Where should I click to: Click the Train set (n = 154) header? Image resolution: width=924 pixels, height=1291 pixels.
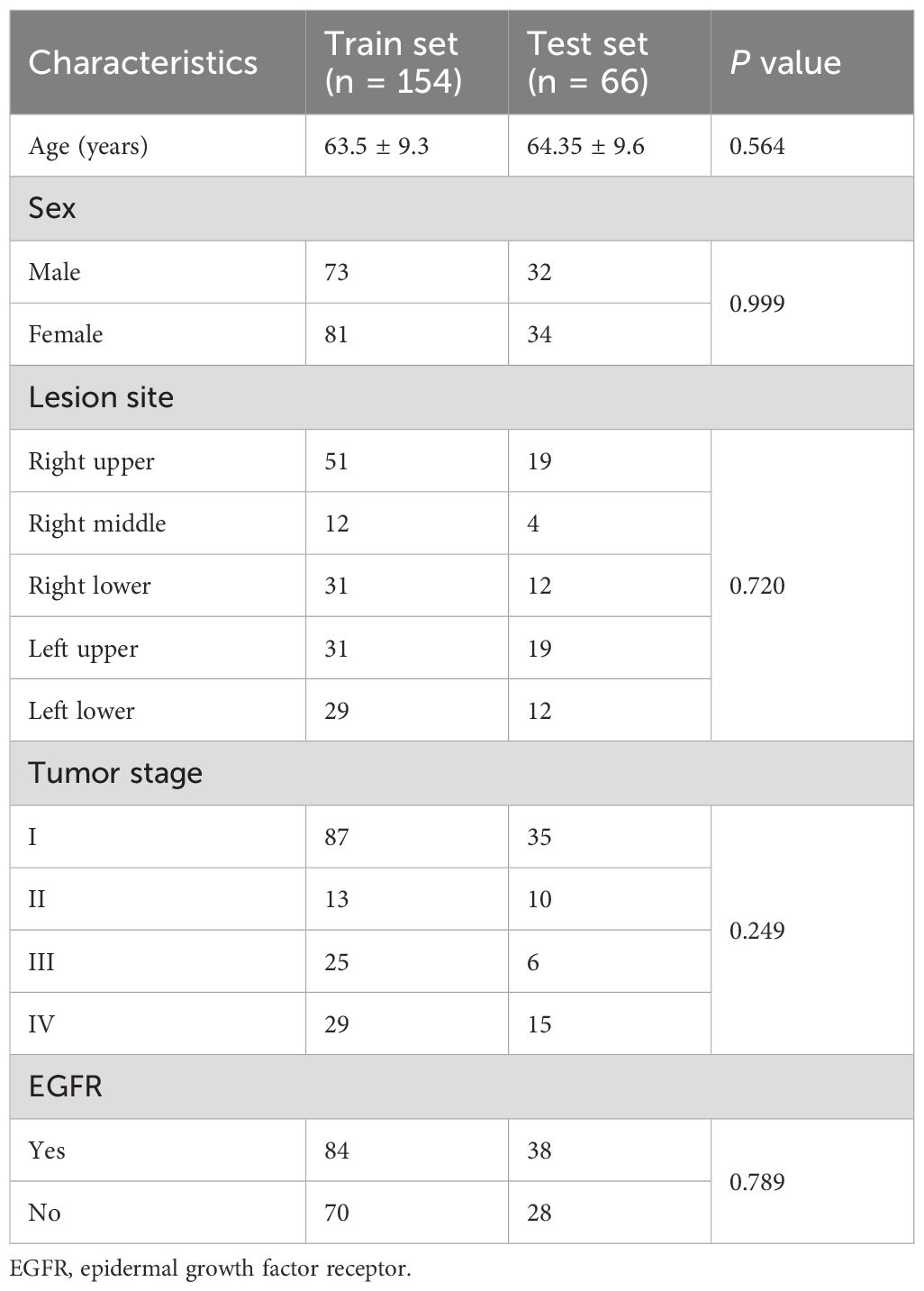[x=392, y=63]
